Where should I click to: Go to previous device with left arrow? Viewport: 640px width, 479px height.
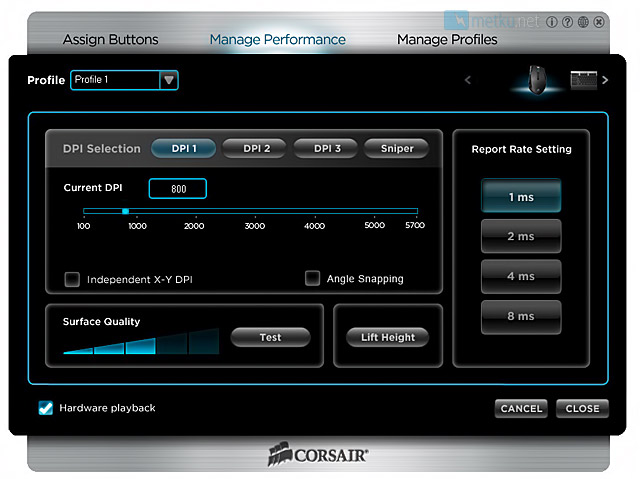(x=468, y=80)
